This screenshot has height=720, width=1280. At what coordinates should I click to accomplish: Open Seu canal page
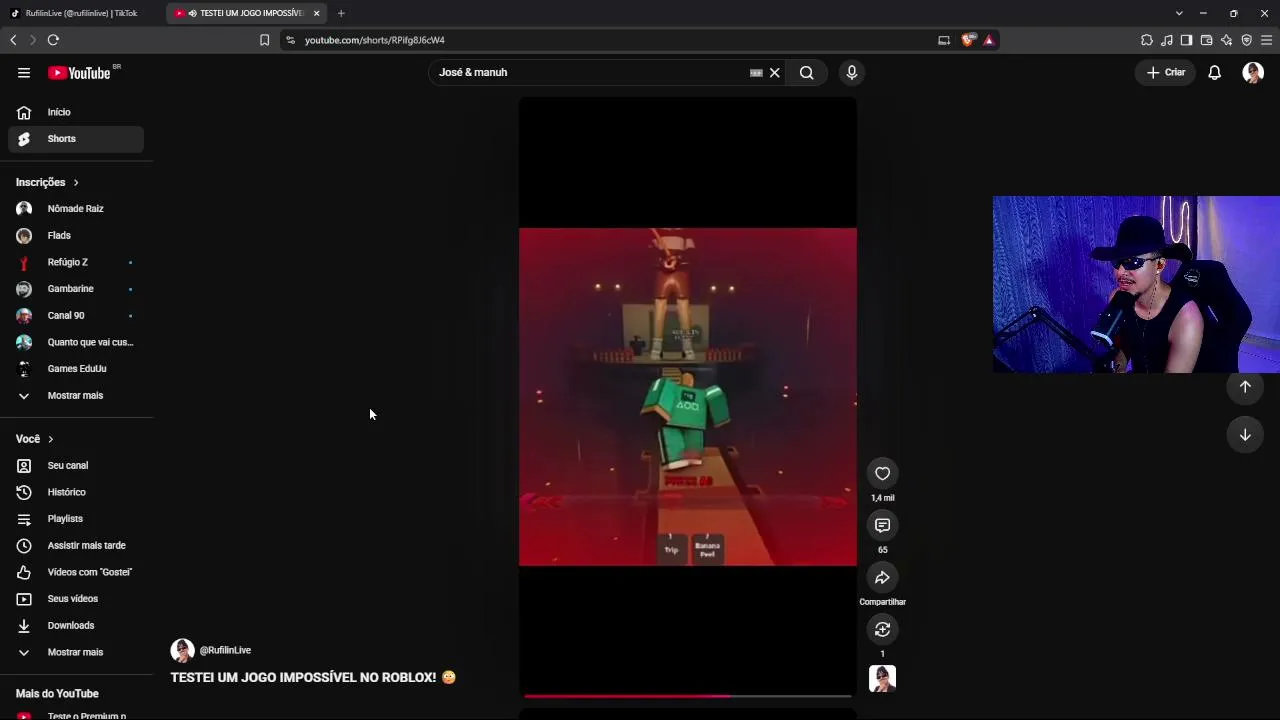point(76,465)
